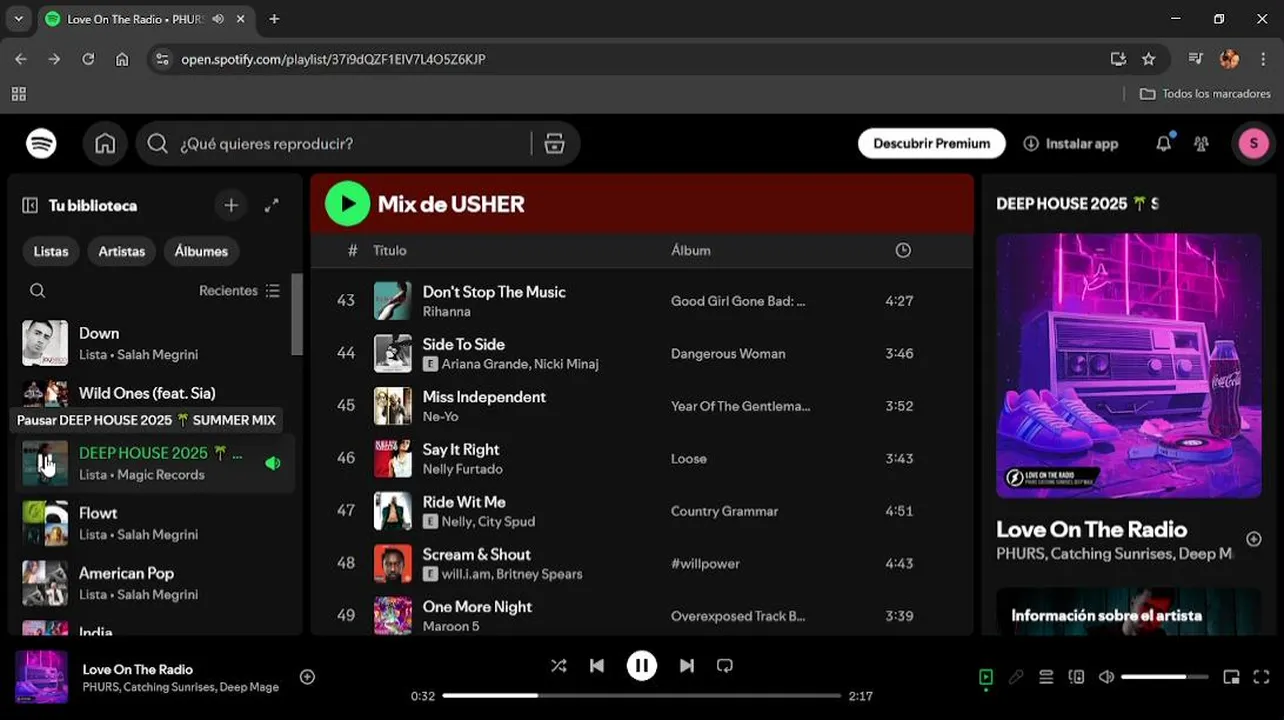Screen dimensions: 1284x720
Task: Seek in the song progress bar
Action: (x=641, y=696)
